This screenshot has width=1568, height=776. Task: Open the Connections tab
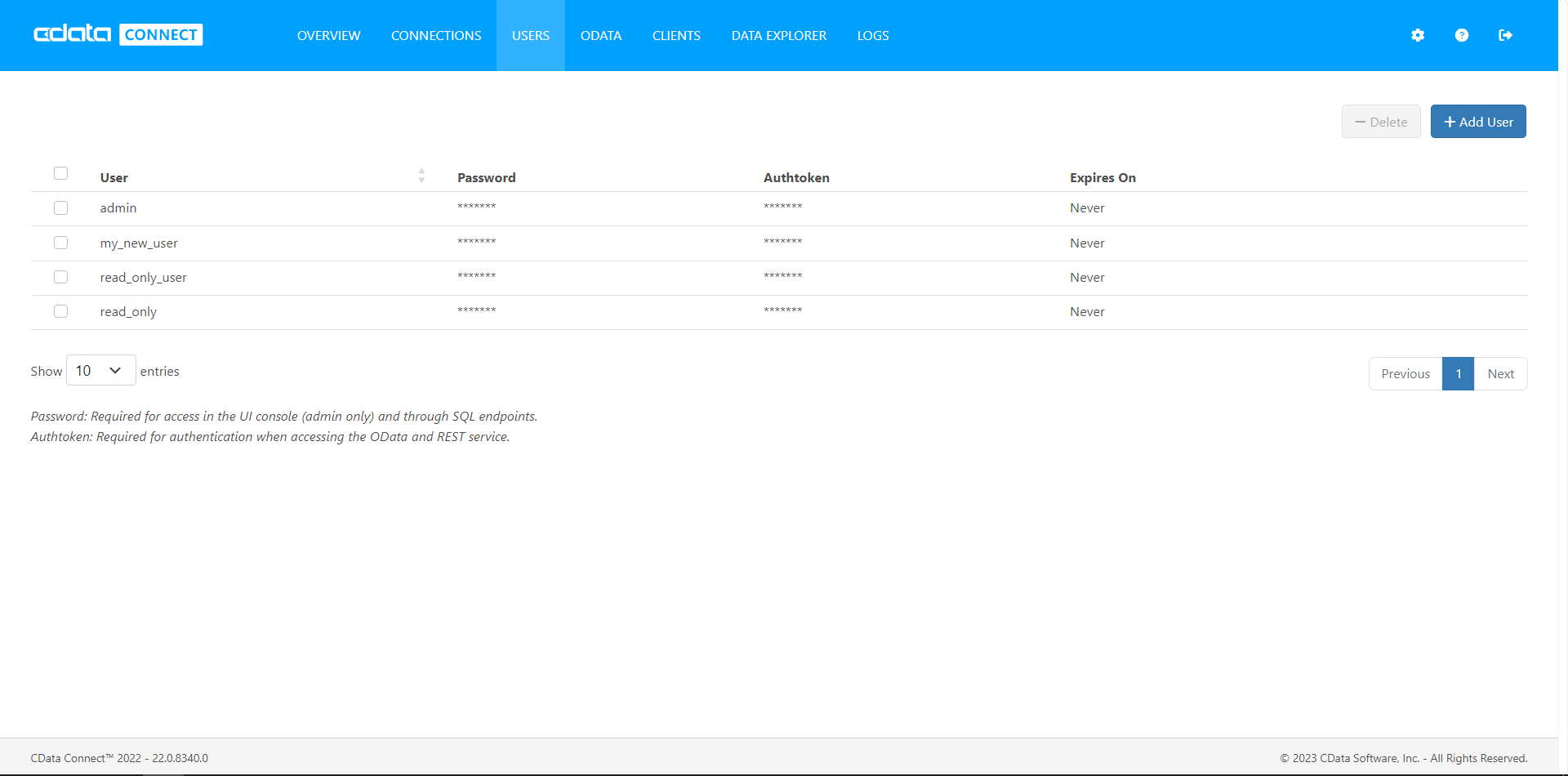pos(436,36)
